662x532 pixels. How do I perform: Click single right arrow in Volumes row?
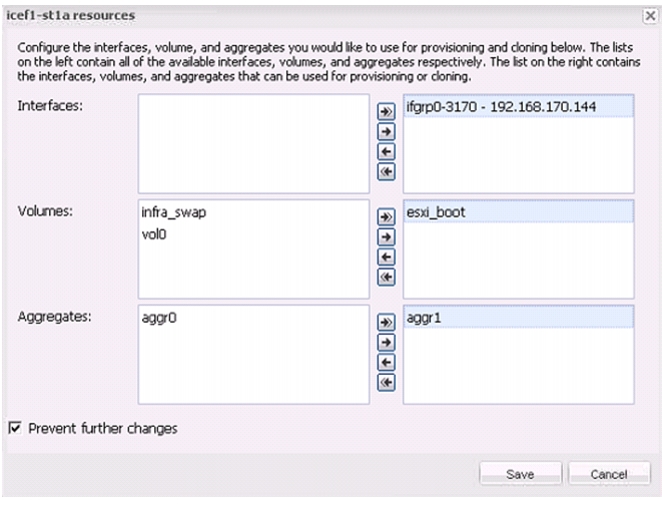(x=386, y=237)
